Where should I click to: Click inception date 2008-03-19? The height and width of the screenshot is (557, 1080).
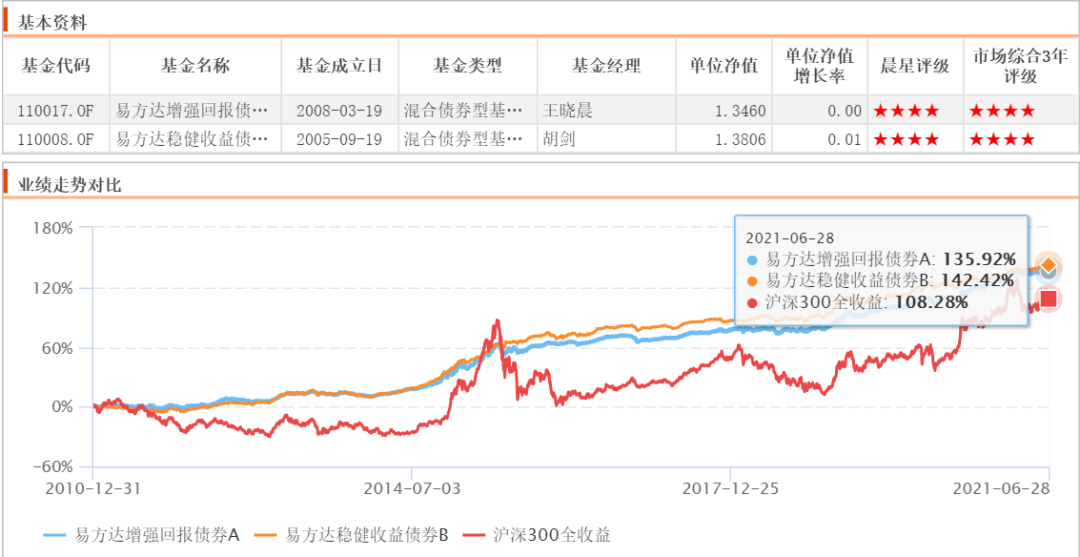click(x=339, y=110)
